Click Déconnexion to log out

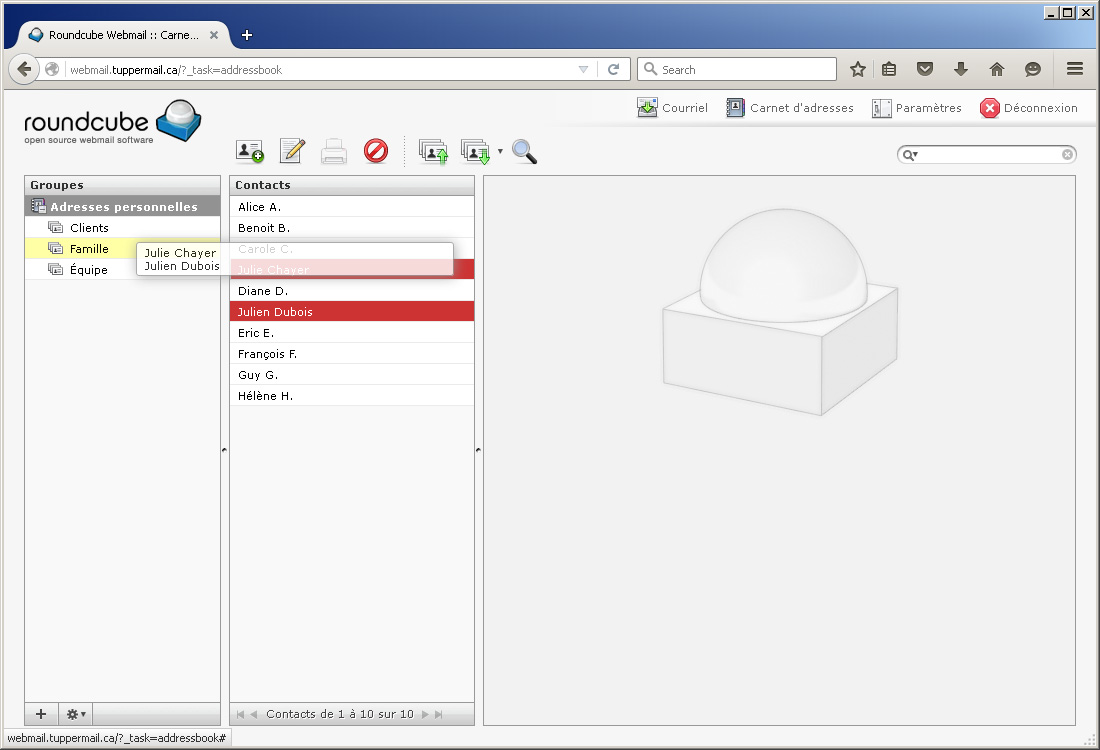pos(1029,108)
